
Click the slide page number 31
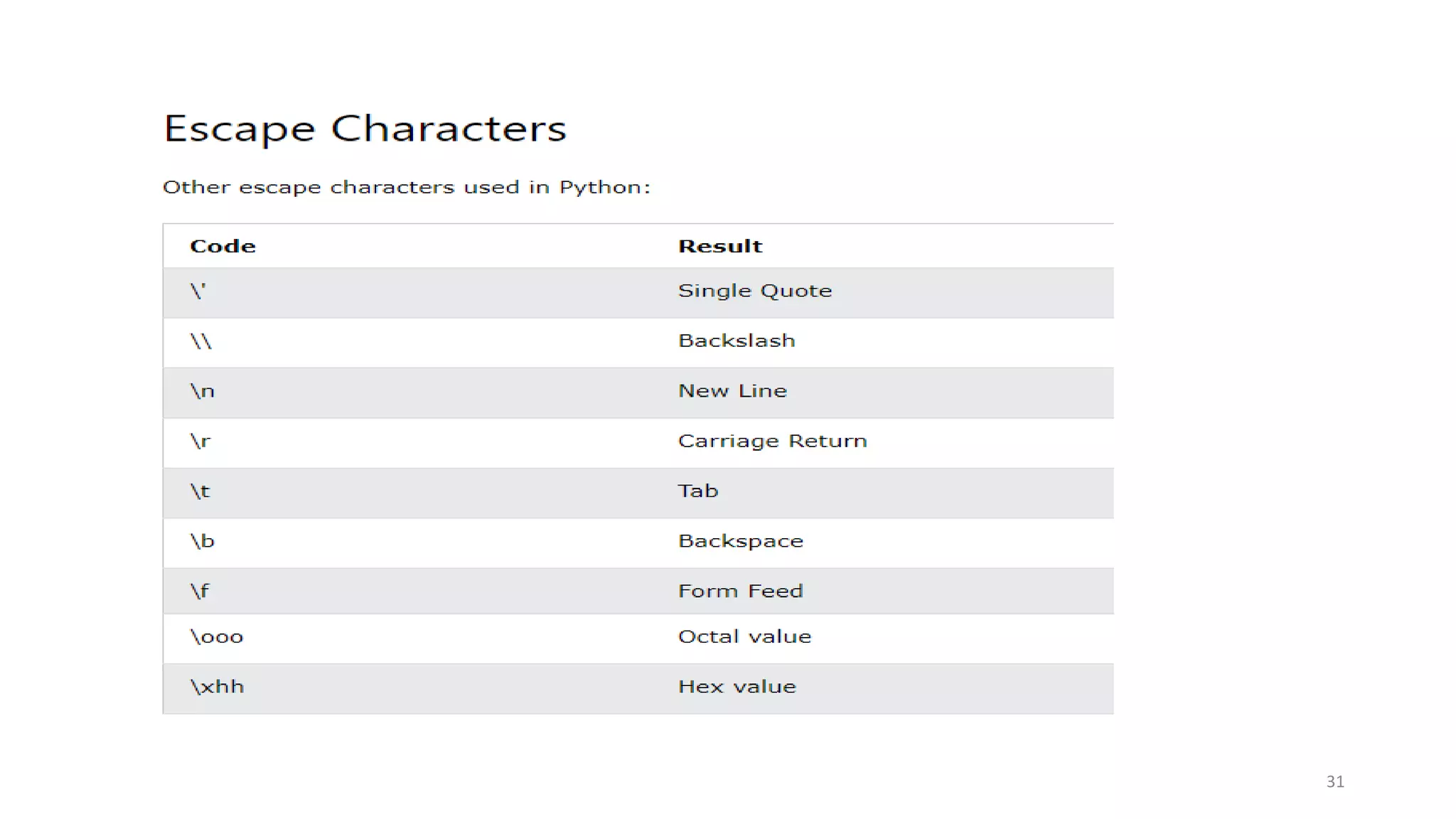[1334, 781]
